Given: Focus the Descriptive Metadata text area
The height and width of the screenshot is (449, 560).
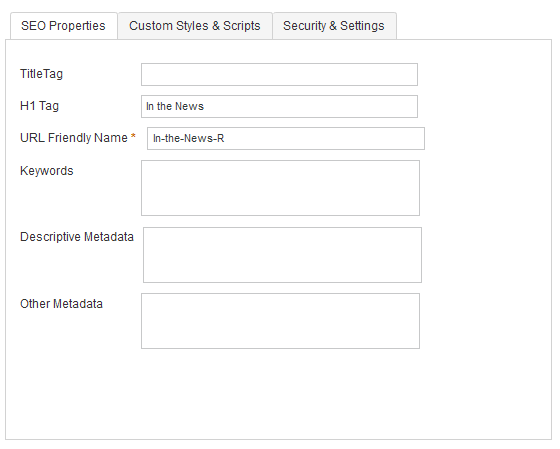Looking at the screenshot, I should [x=282, y=255].
